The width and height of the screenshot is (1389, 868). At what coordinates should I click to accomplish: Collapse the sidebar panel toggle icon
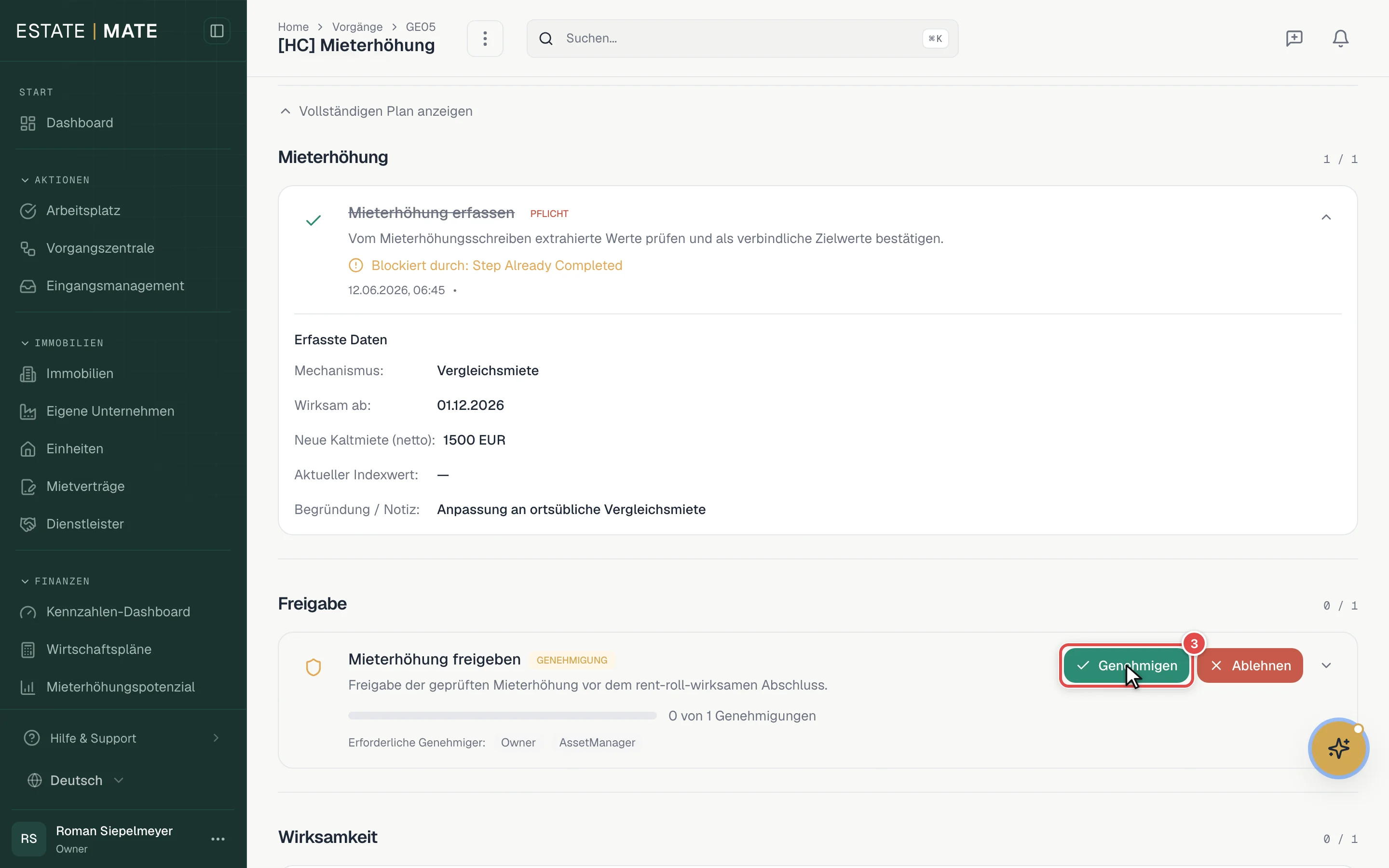pos(217,31)
